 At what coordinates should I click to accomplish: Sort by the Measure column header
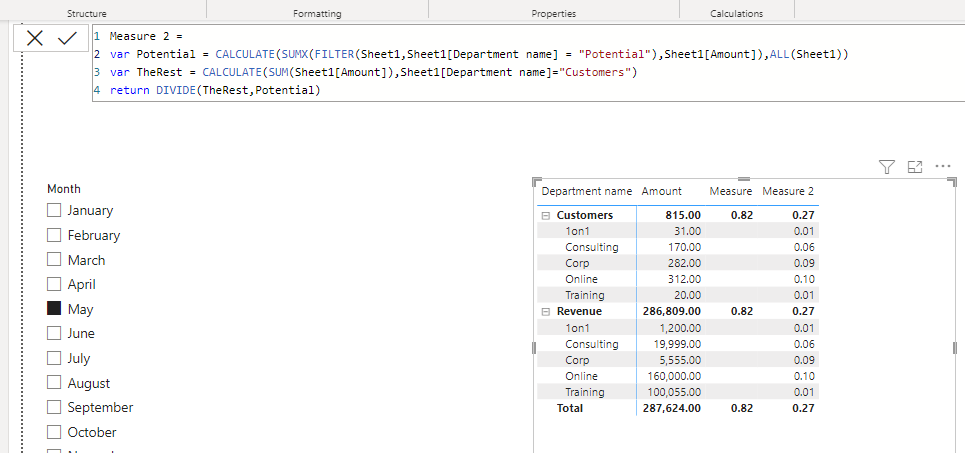pyautogui.click(x=731, y=191)
